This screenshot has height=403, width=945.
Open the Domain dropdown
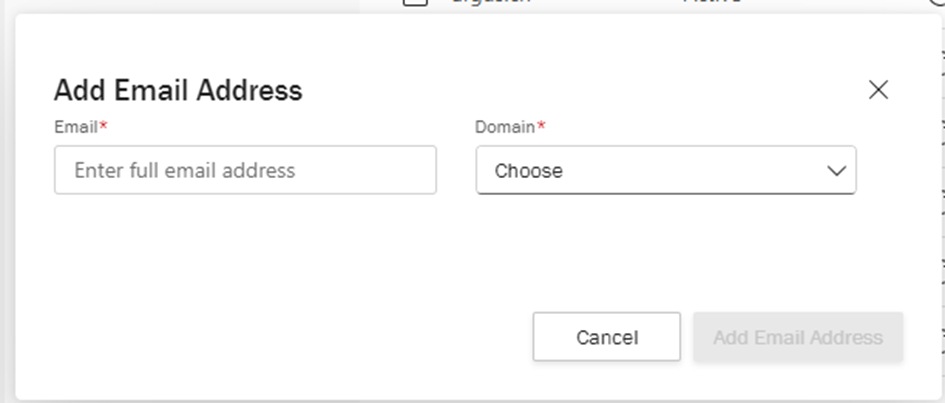tap(665, 170)
